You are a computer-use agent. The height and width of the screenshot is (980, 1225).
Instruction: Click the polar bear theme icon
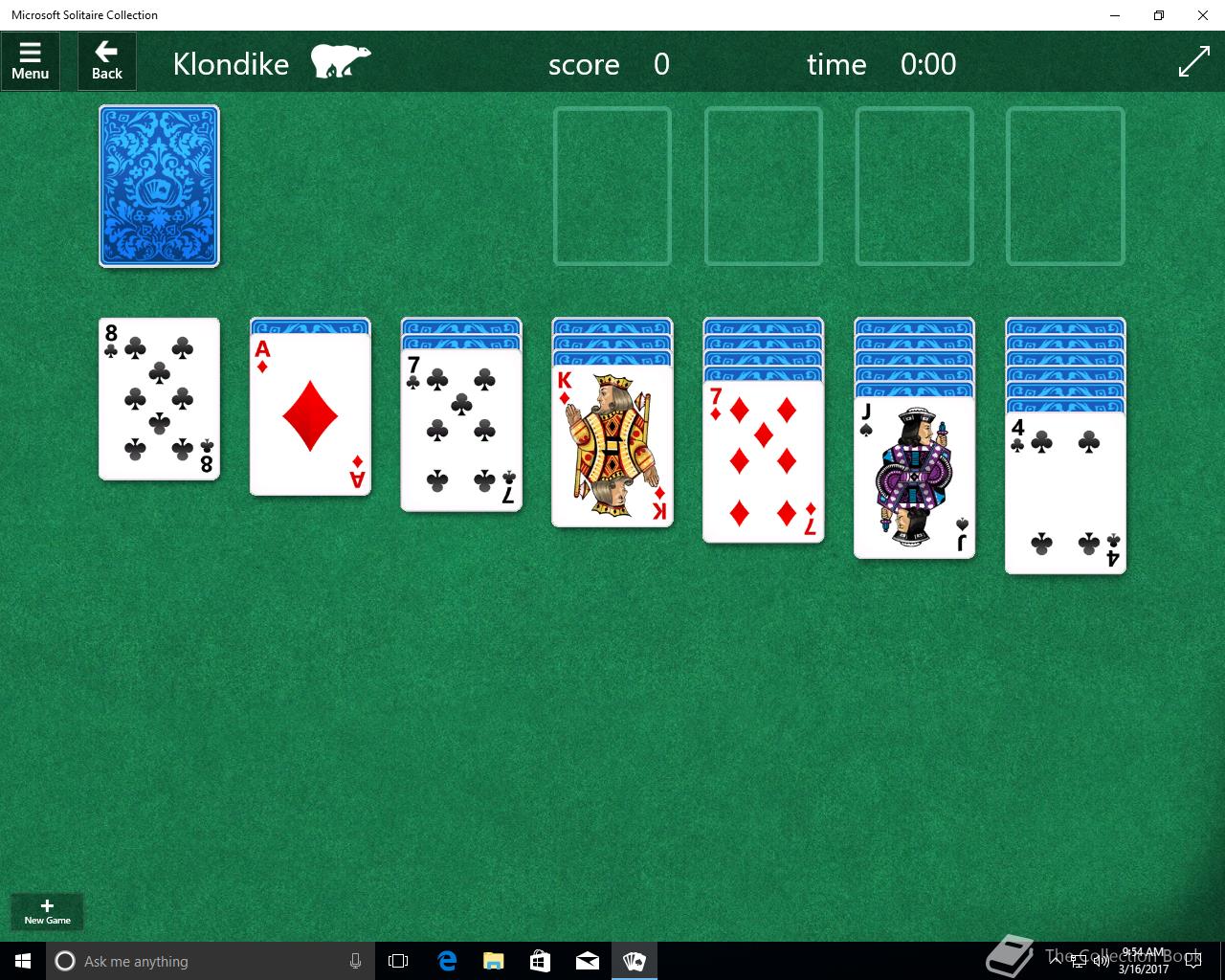coord(341,61)
